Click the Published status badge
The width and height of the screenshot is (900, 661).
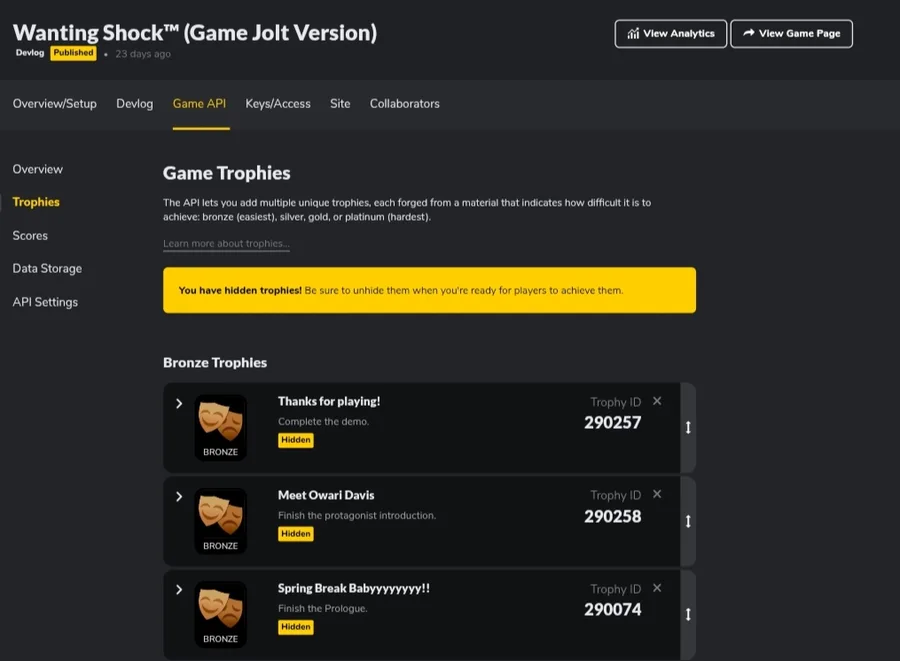73,53
